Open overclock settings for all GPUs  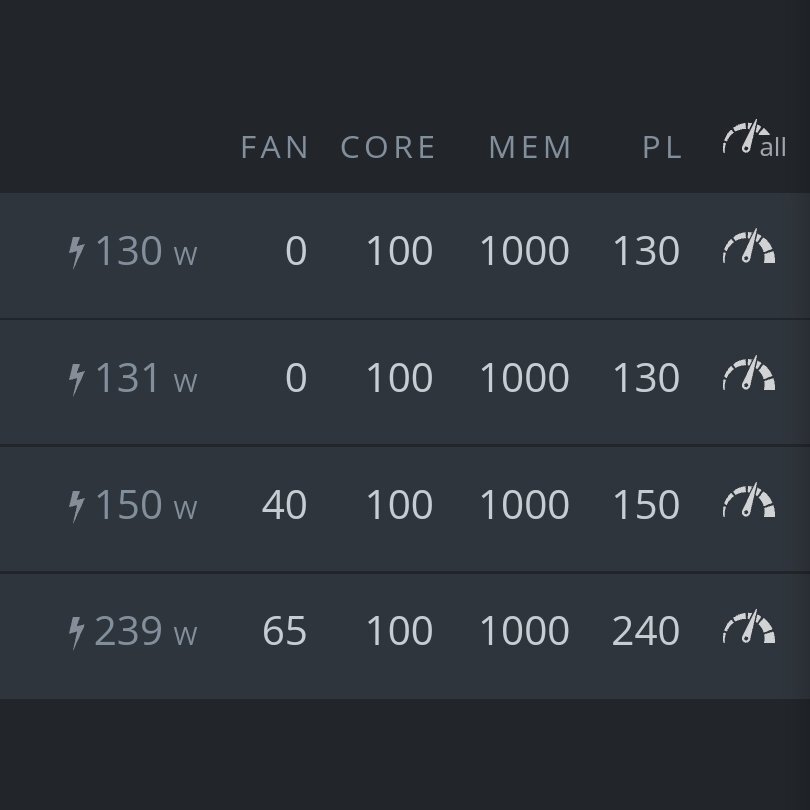[x=754, y=138]
